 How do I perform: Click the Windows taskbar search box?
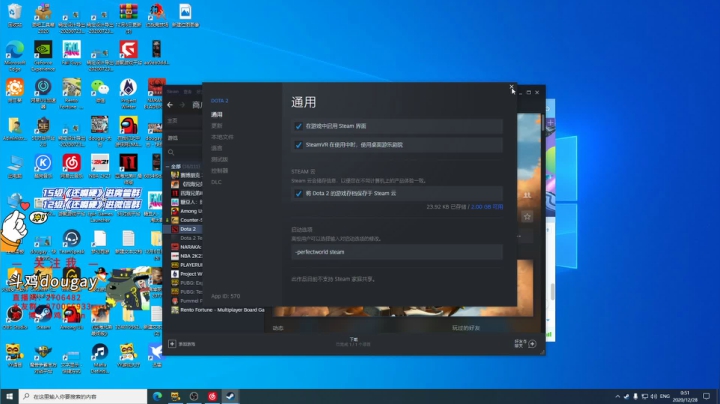coord(83,396)
